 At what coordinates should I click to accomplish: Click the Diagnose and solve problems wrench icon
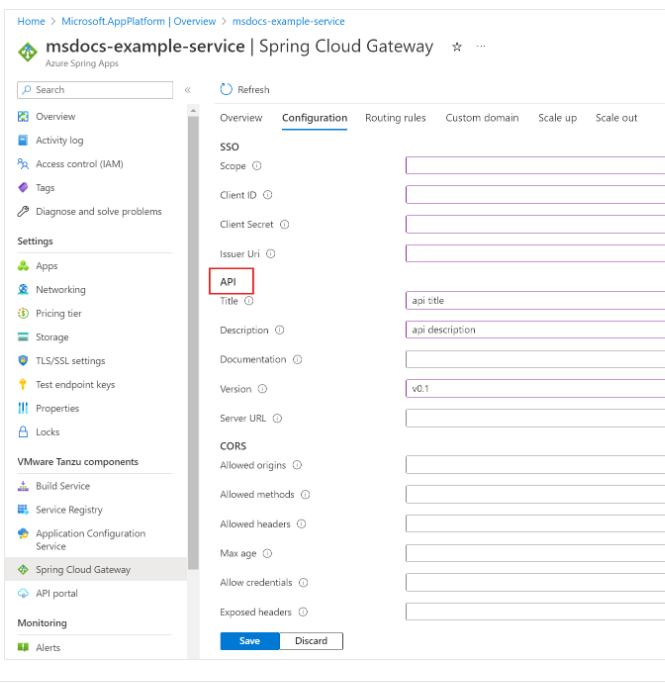pos(23,211)
